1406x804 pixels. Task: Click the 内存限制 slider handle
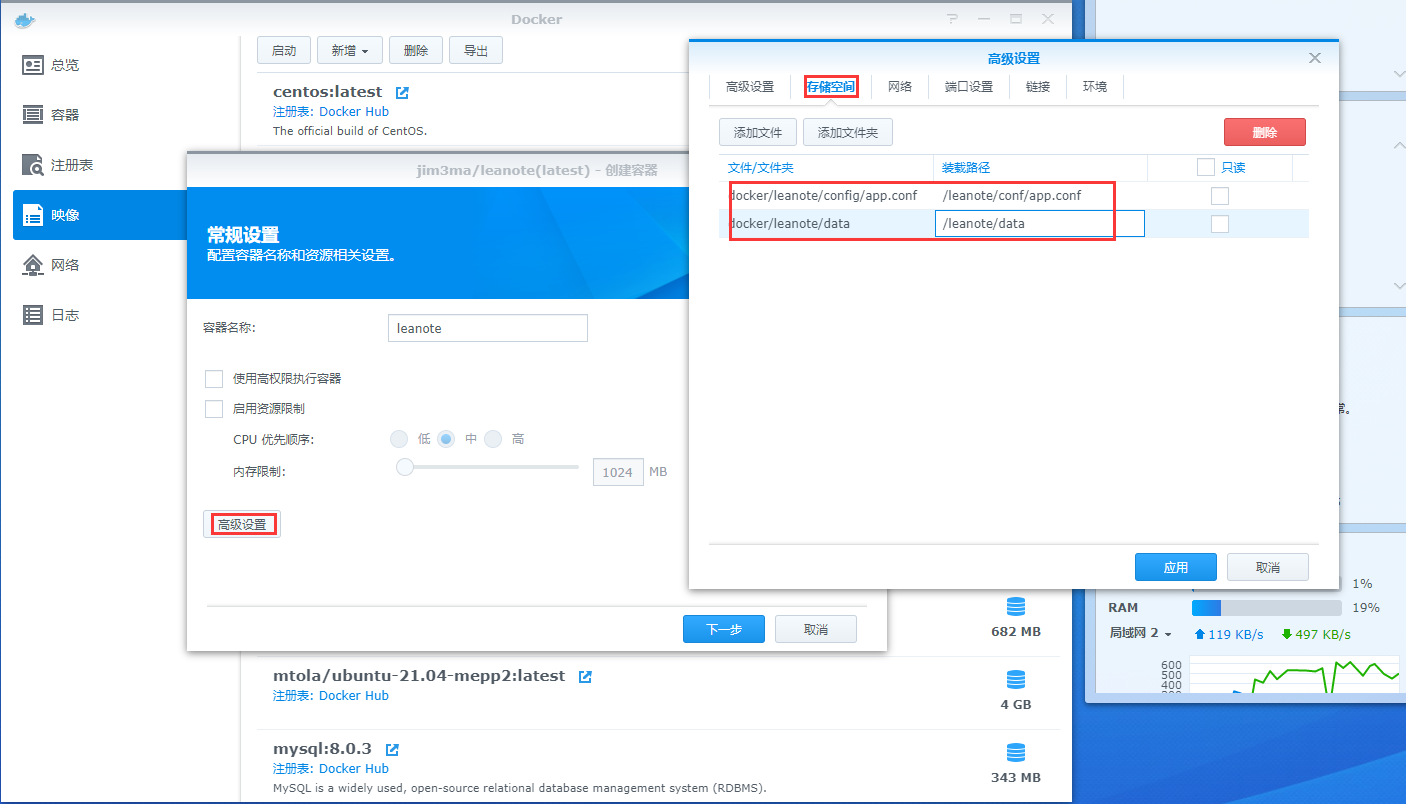click(405, 466)
